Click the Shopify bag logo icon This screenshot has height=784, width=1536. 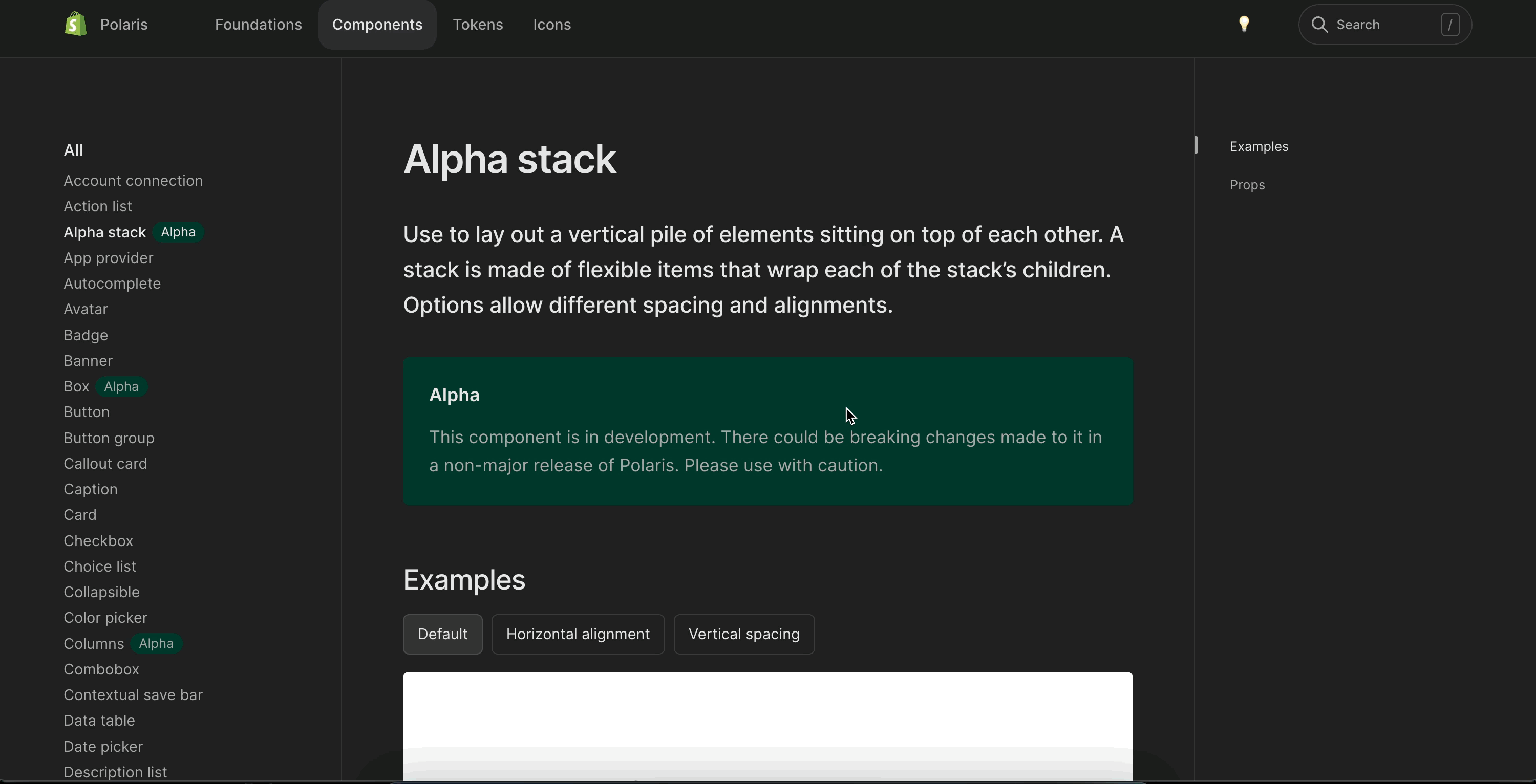coord(76,25)
